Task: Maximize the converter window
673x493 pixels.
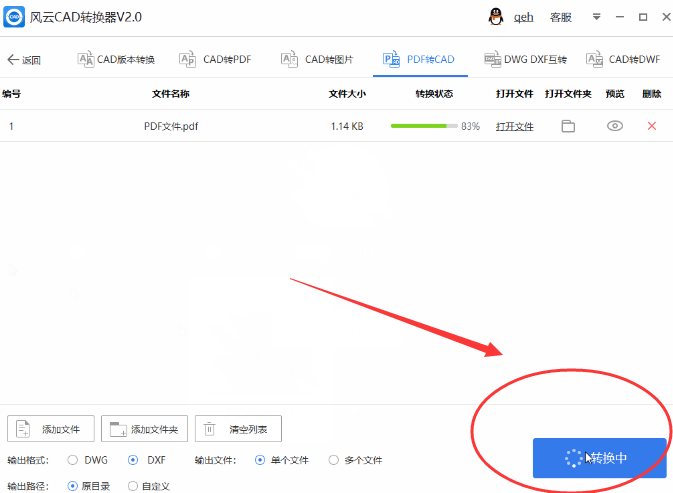Action: point(643,17)
